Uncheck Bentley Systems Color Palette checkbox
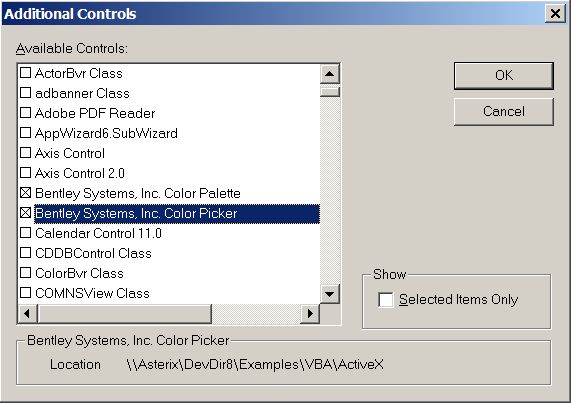Viewport: 571px width, 403px height. [25, 193]
